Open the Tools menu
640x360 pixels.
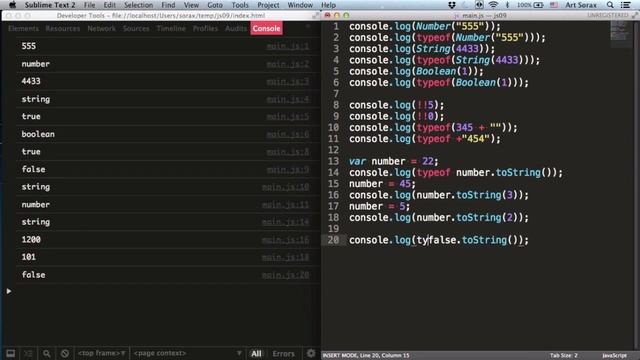coord(240,5)
